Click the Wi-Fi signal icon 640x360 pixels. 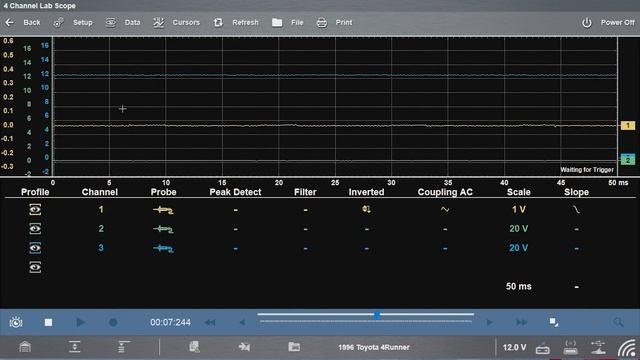[627, 348]
